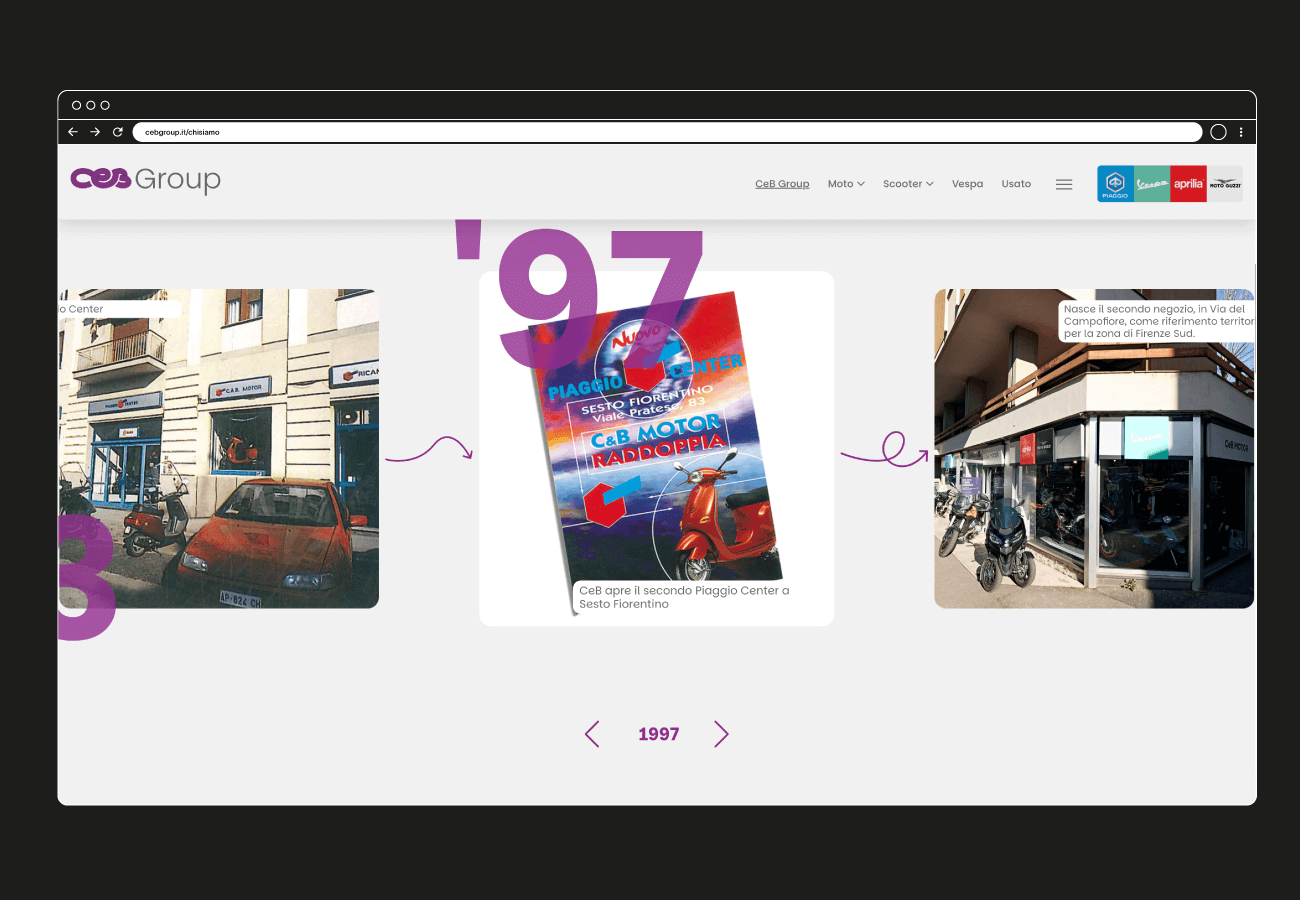Expand the Scooter dropdown menu
Viewport: 1300px width, 900px height.
(908, 184)
